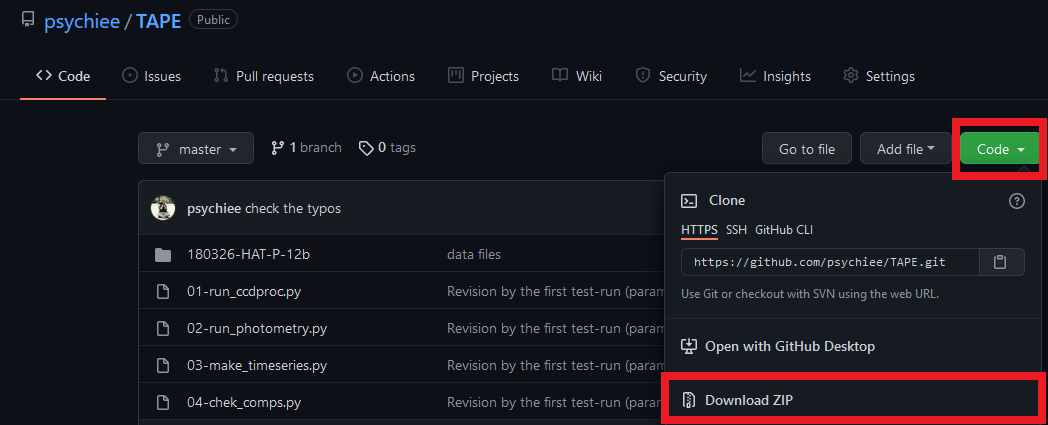
Task: Click the Download ZIP option
Action: 854,400
